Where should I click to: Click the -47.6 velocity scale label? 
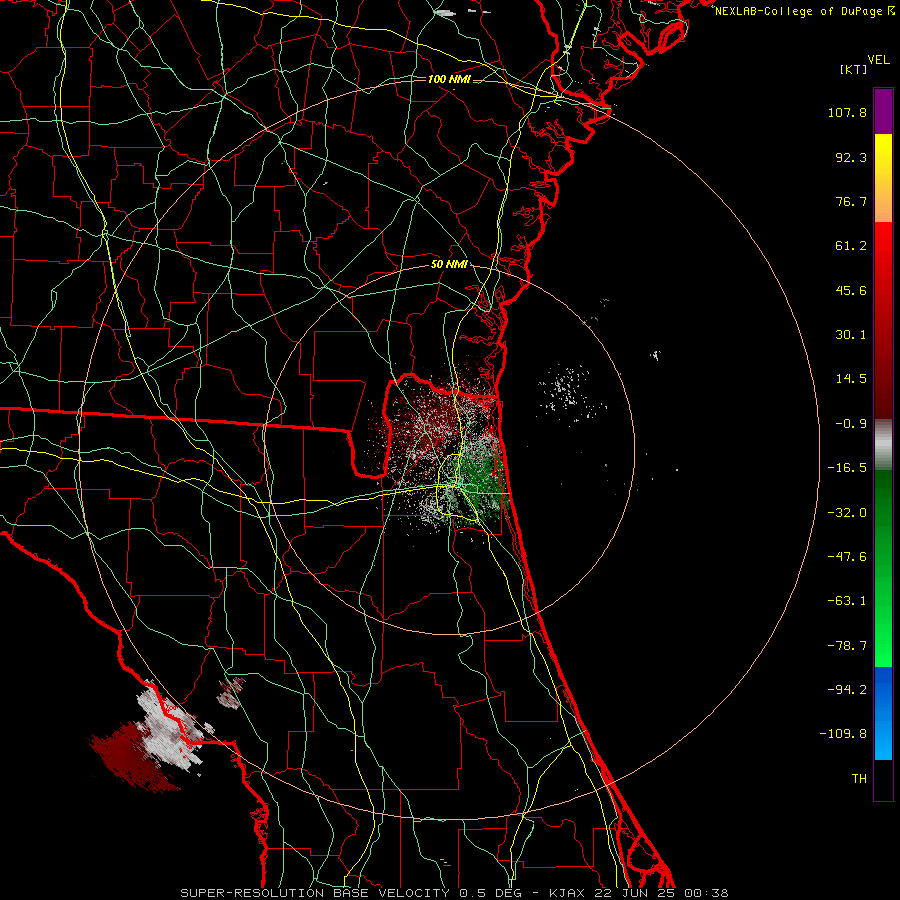point(847,557)
